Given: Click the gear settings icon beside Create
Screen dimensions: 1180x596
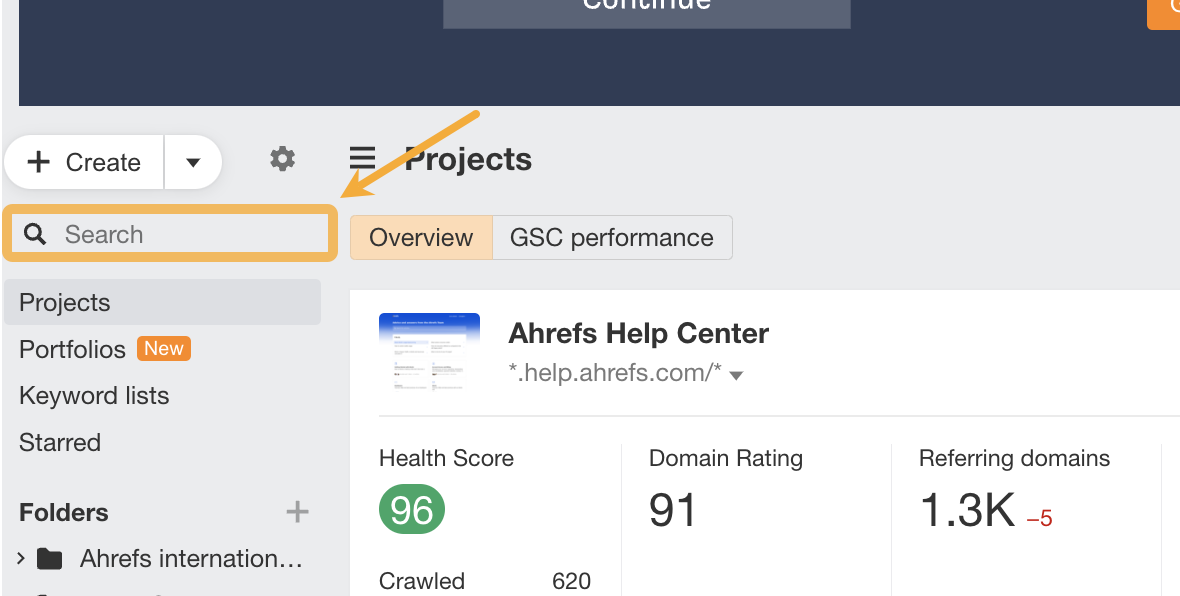Looking at the screenshot, I should pyautogui.click(x=283, y=159).
